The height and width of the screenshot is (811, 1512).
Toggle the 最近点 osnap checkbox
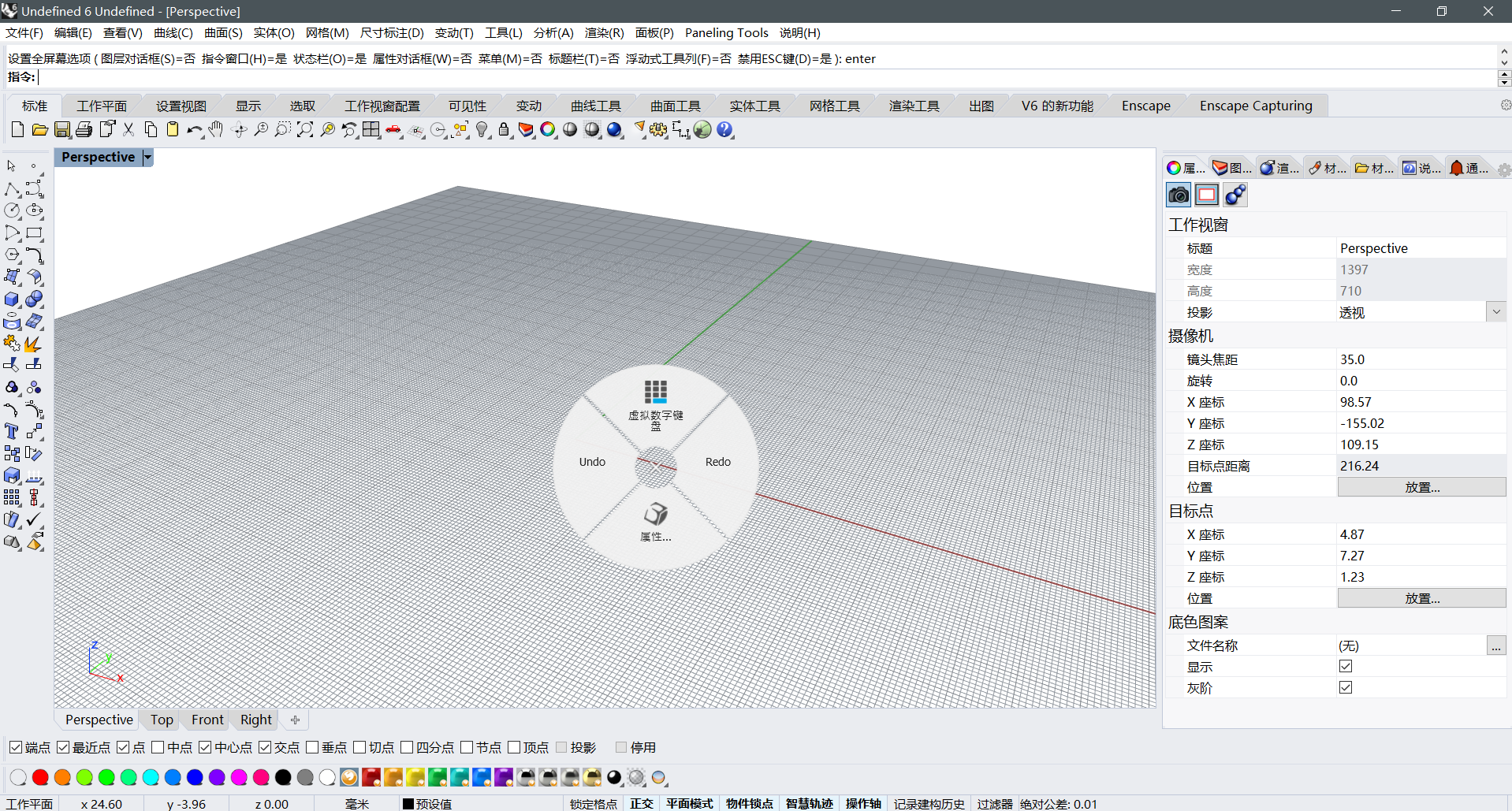(63, 747)
